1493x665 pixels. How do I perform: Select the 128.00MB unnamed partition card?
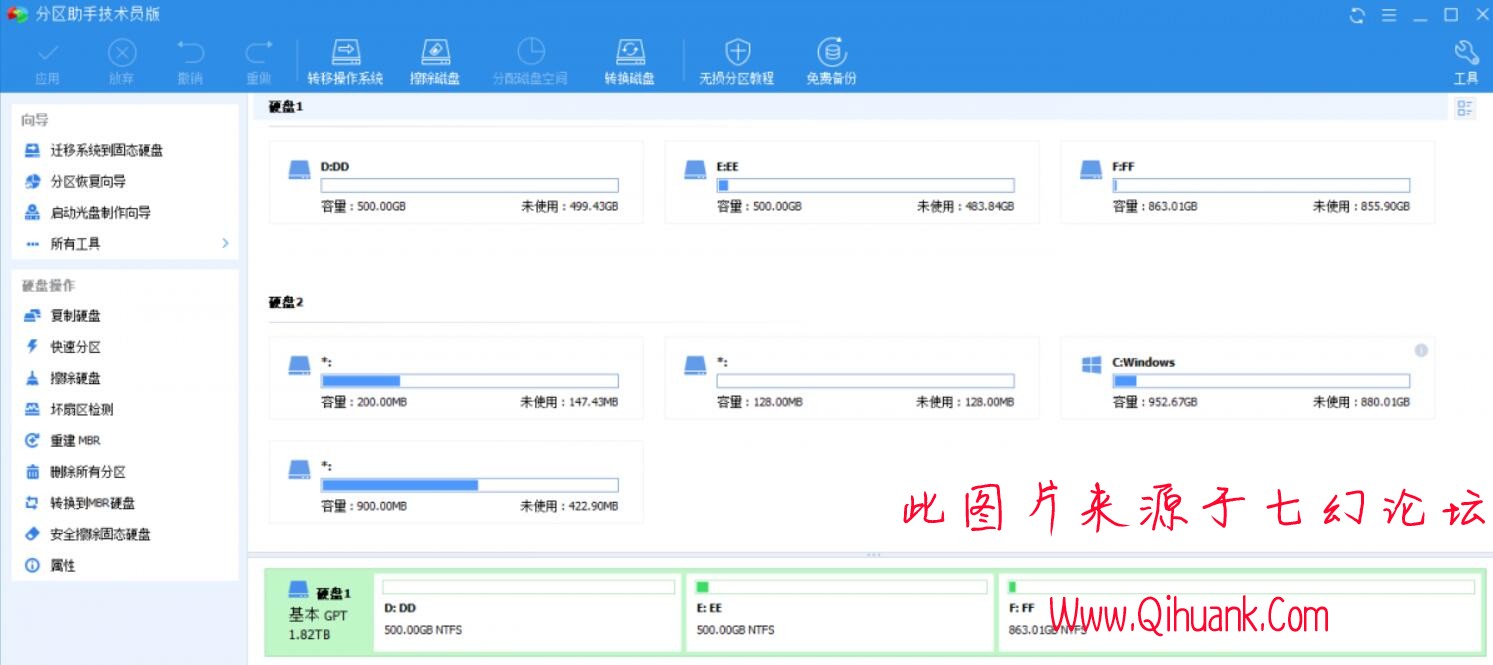click(852, 378)
